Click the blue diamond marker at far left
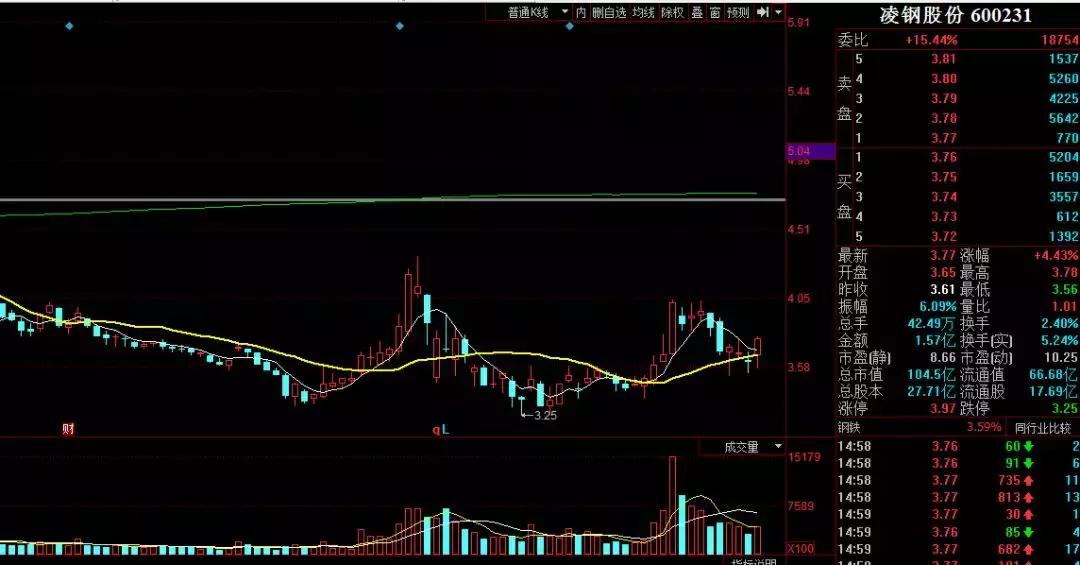The image size is (1080, 565). (x=69, y=26)
